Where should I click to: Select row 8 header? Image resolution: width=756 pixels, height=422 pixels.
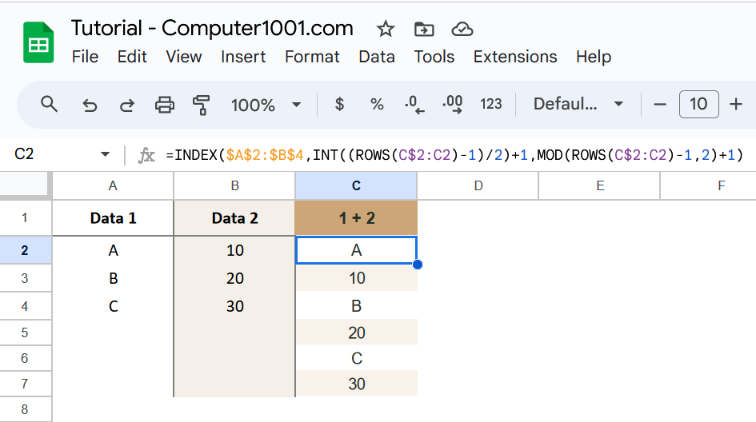point(25,409)
